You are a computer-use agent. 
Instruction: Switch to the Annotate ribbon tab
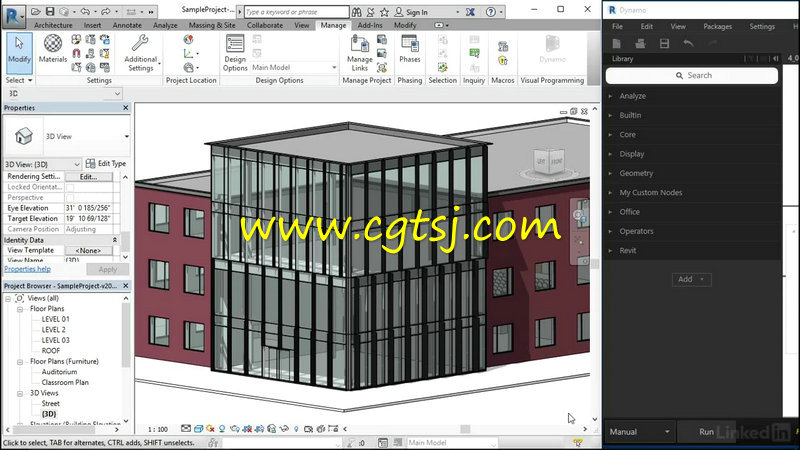(127, 25)
